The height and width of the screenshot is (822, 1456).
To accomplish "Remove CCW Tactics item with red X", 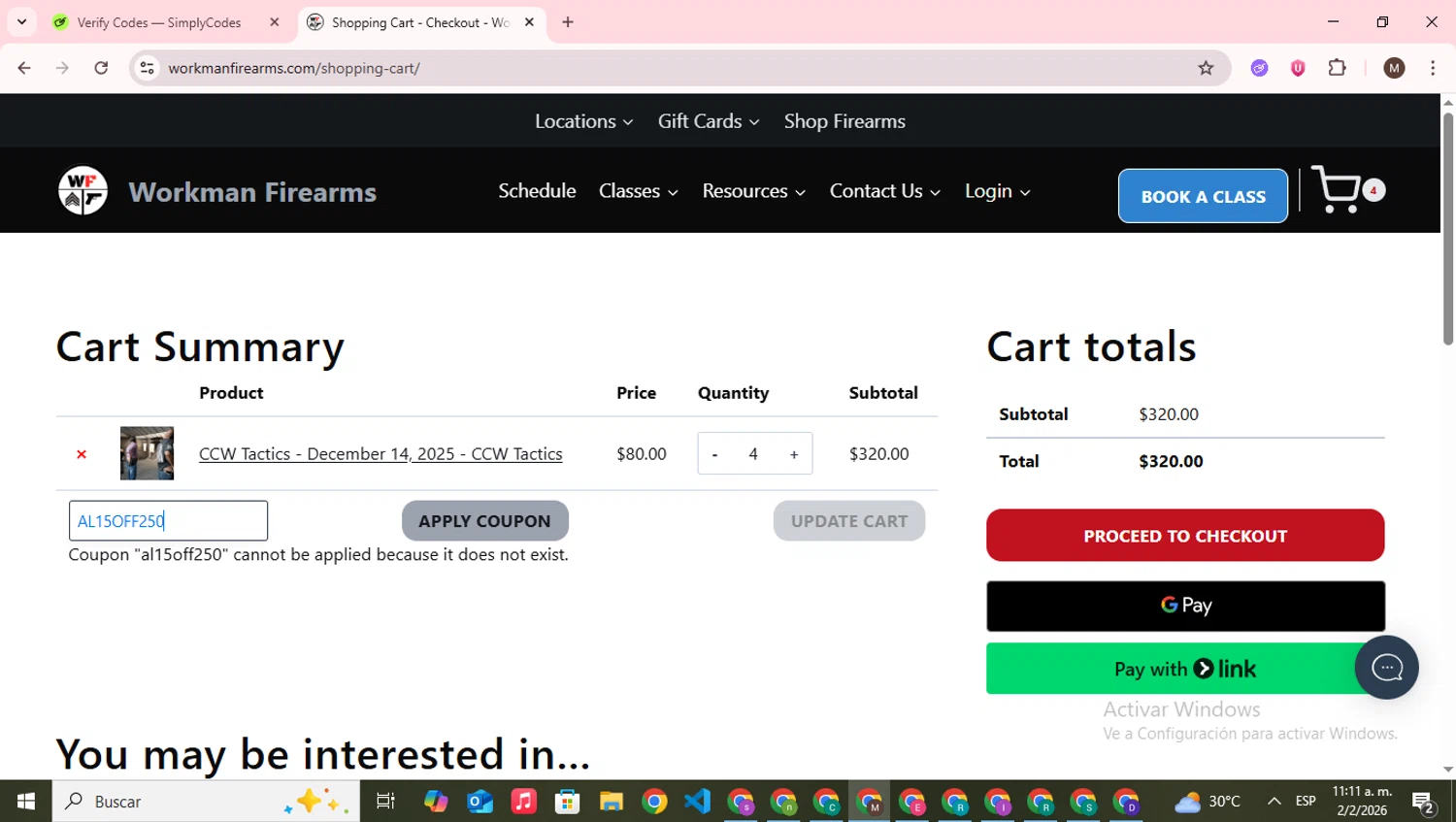I will (82, 454).
